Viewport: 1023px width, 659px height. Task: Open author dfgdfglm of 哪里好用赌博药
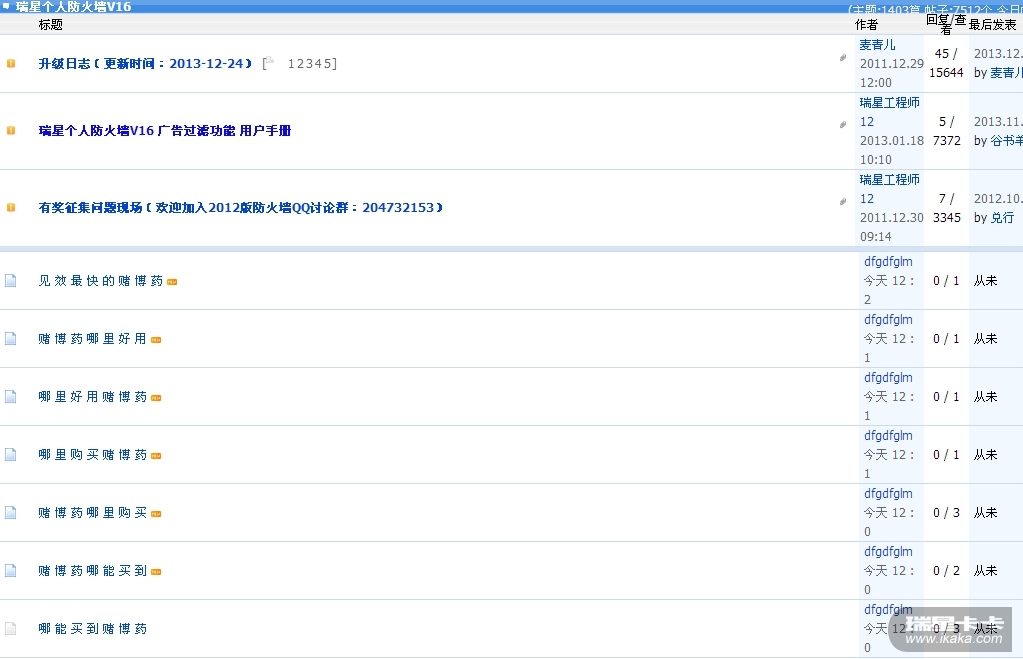click(888, 378)
